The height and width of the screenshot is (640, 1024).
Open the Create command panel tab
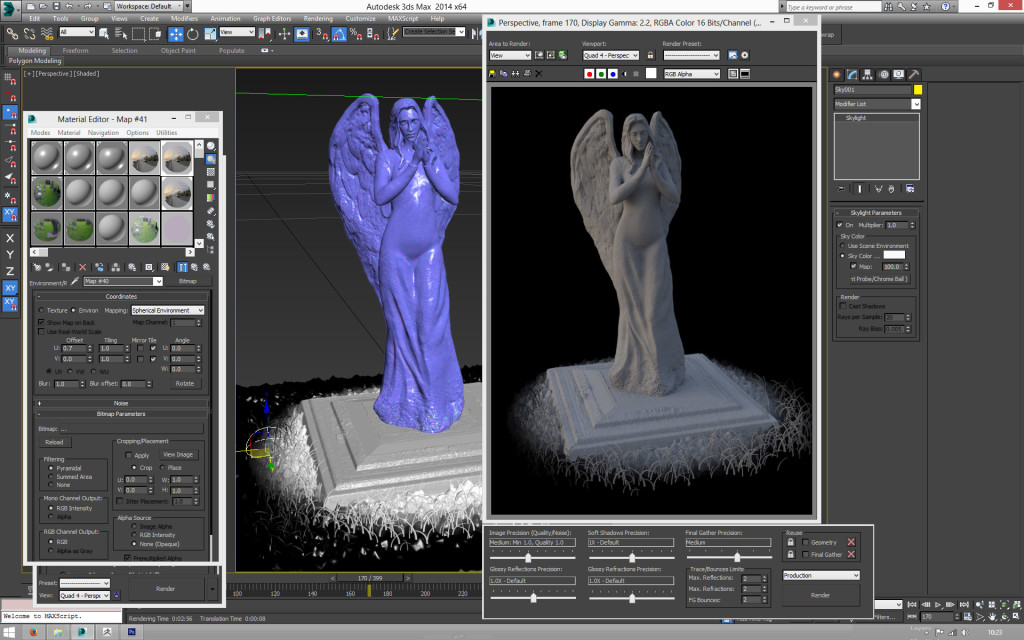(x=837, y=74)
